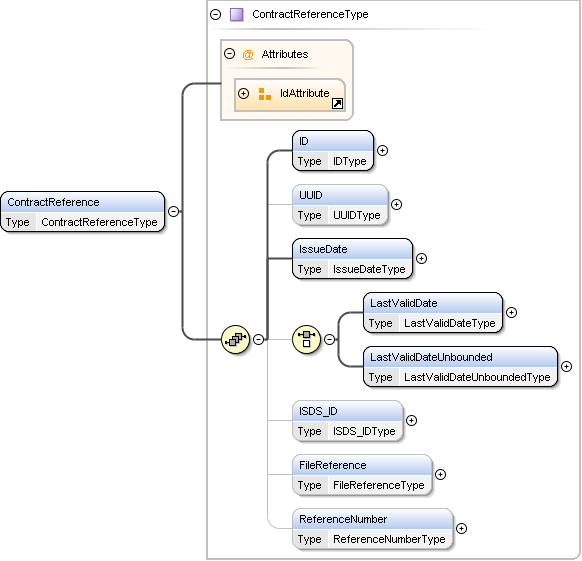Select the ReferenceNumber element name
This screenshot has height=561, width=582.
click(343, 519)
